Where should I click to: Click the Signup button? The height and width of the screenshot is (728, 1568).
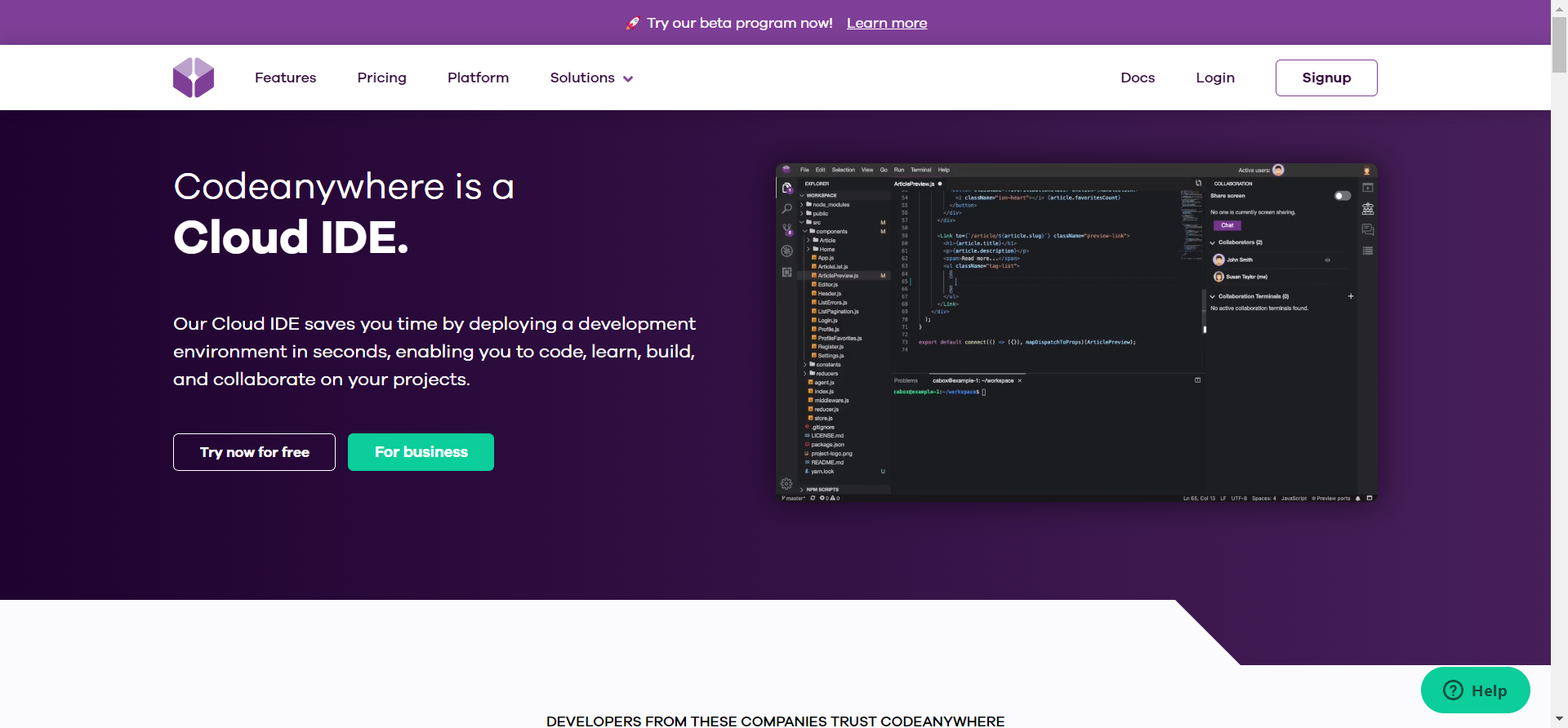1326,78
